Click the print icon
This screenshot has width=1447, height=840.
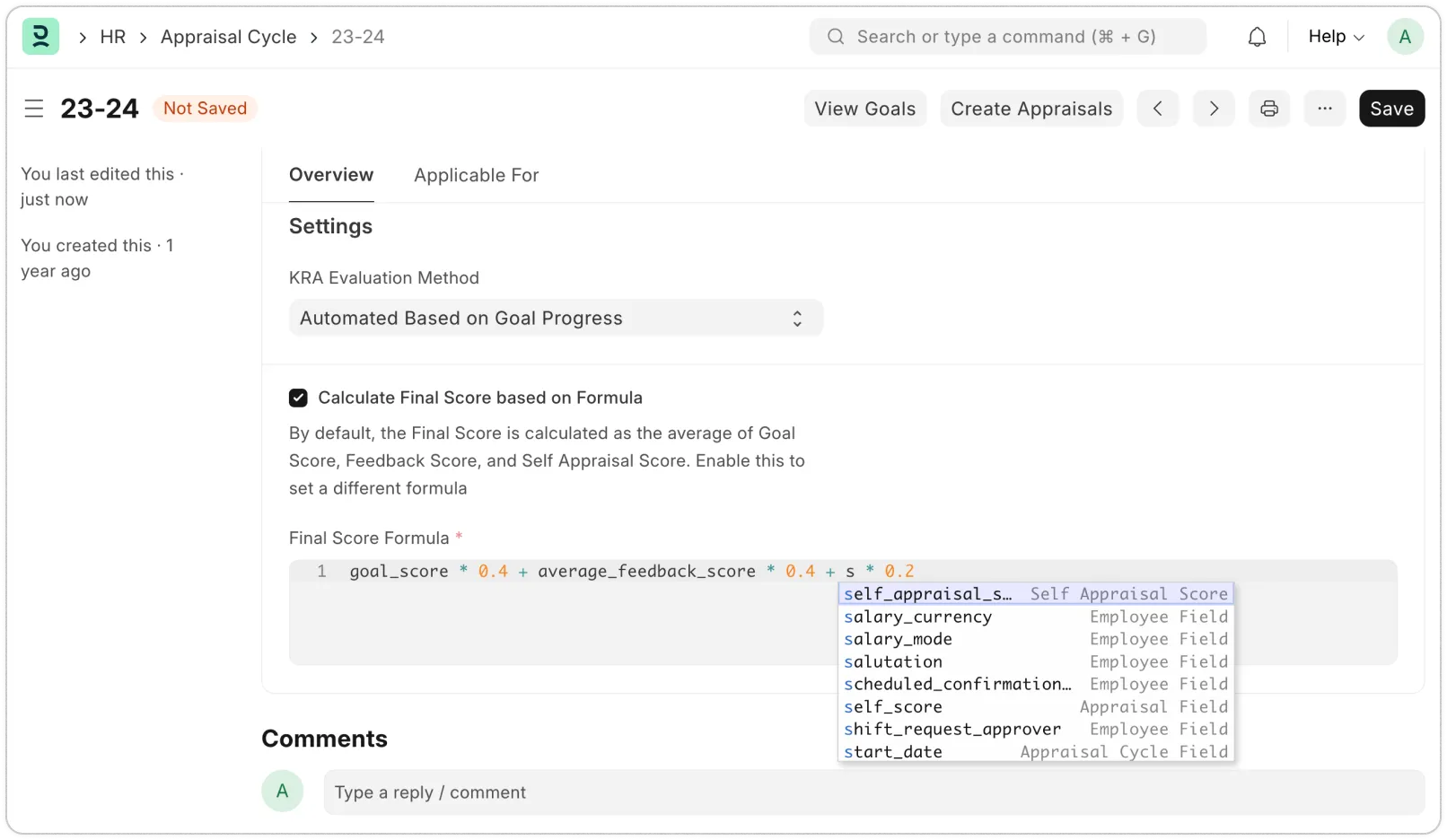pos(1269,109)
